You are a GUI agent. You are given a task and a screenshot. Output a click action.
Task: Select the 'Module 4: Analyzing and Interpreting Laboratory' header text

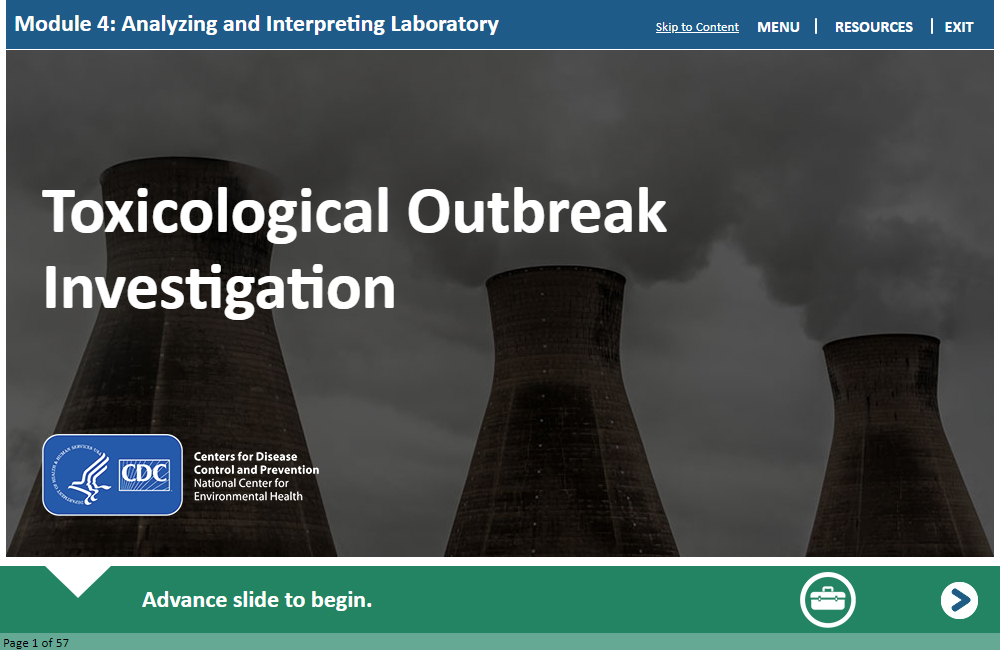[x=256, y=24]
